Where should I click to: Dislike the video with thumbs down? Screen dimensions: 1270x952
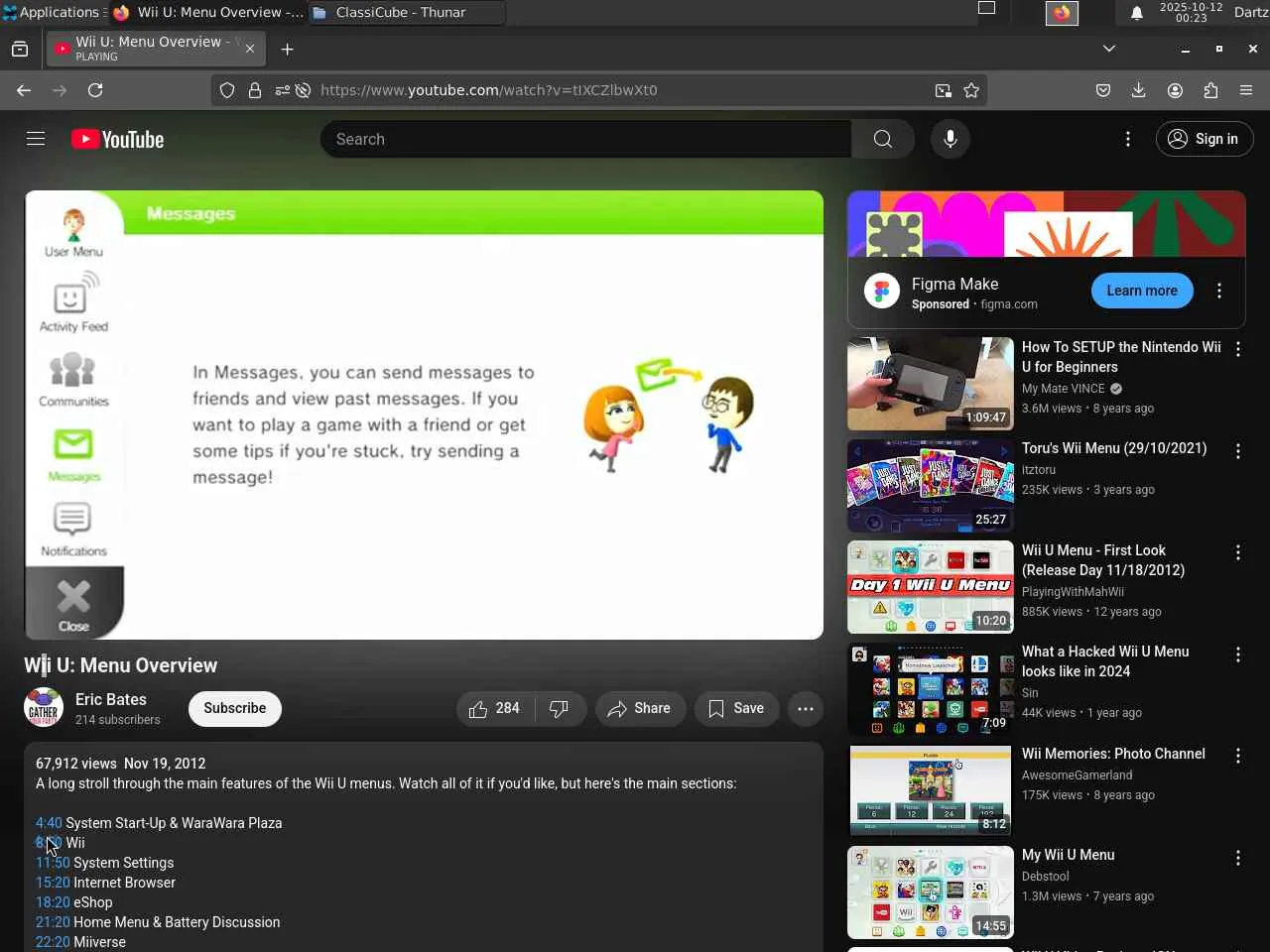tap(560, 708)
